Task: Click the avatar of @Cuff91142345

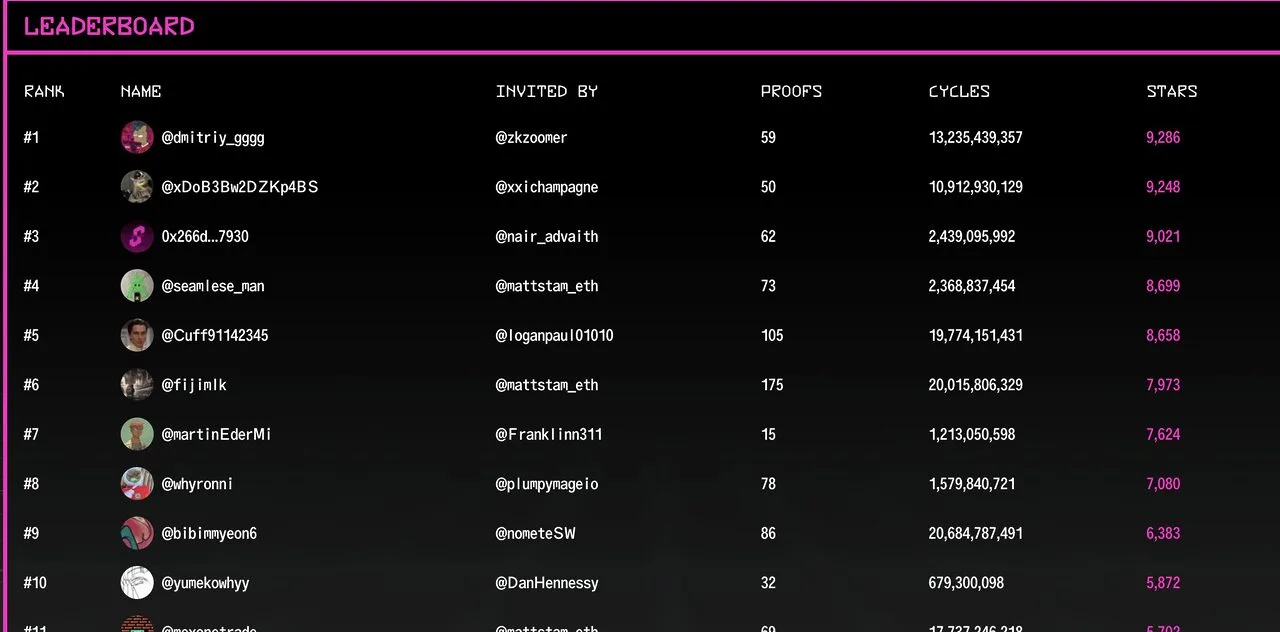Action: click(x=137, y=335)
